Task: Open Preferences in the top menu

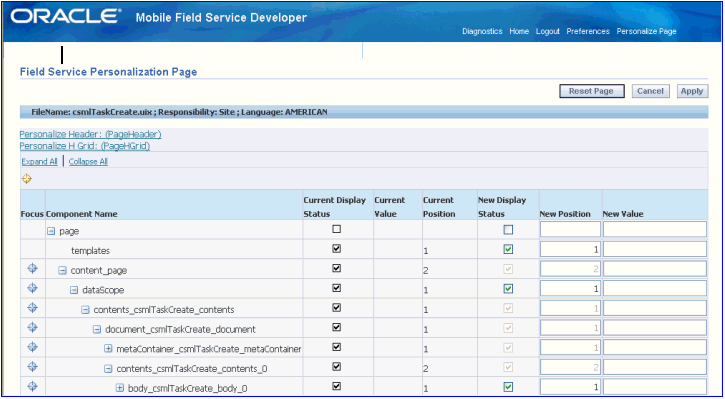Action: tap(588, 31)
